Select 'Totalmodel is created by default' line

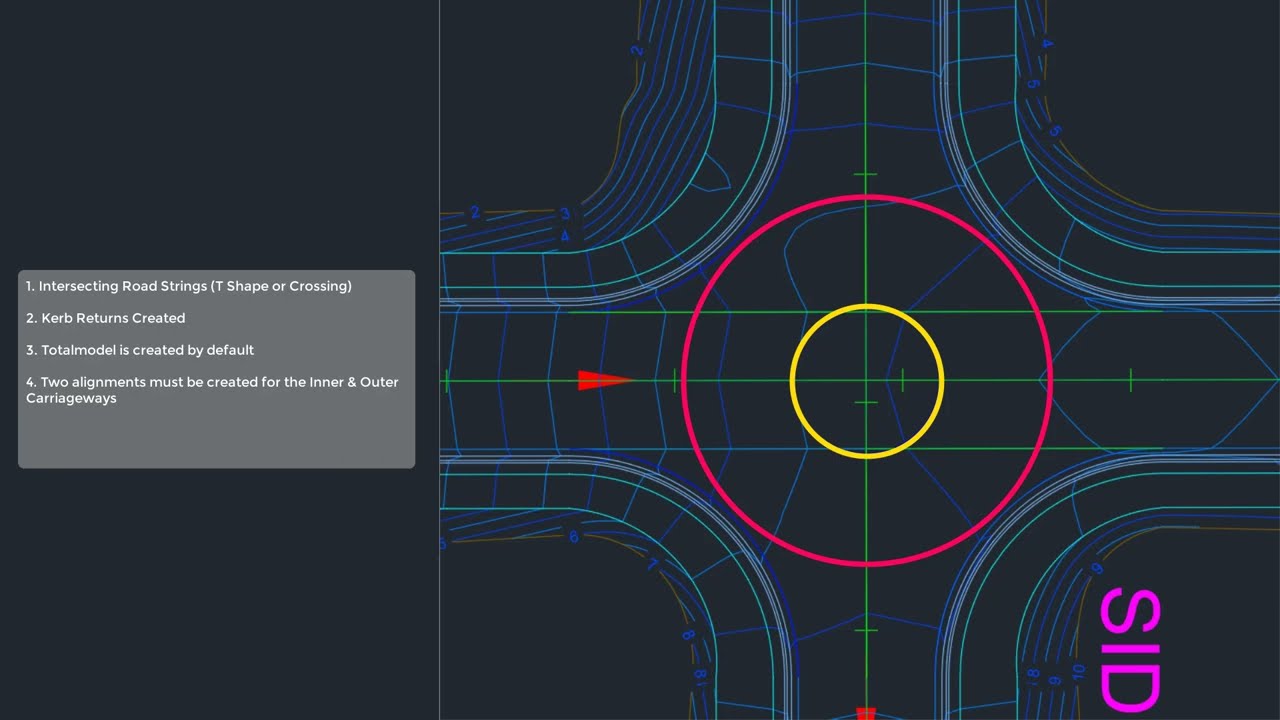click(140, 350)
